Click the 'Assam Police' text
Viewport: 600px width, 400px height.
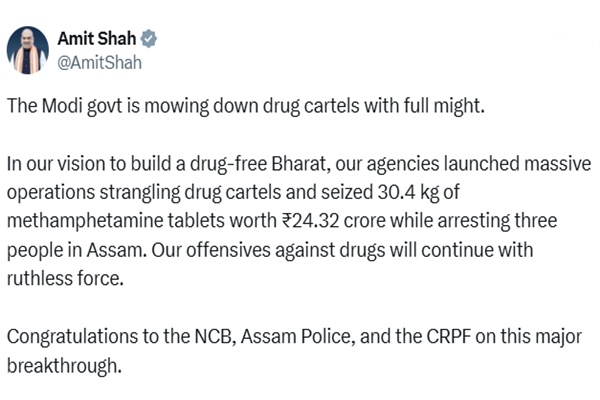pyautogui.click(x=295, y=337)
